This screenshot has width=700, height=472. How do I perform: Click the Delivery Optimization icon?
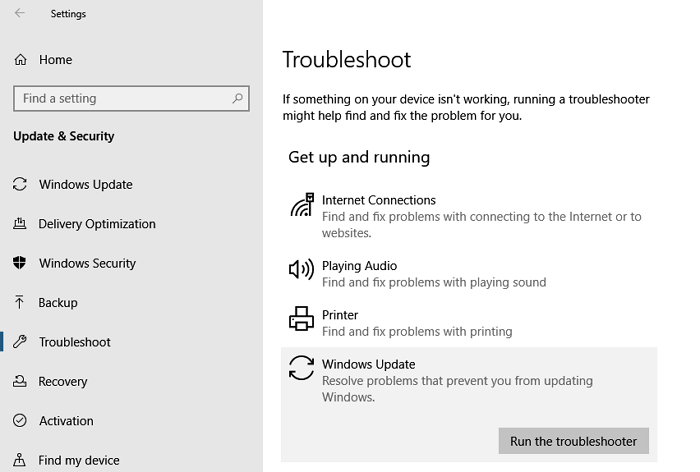tap(19, 224)
